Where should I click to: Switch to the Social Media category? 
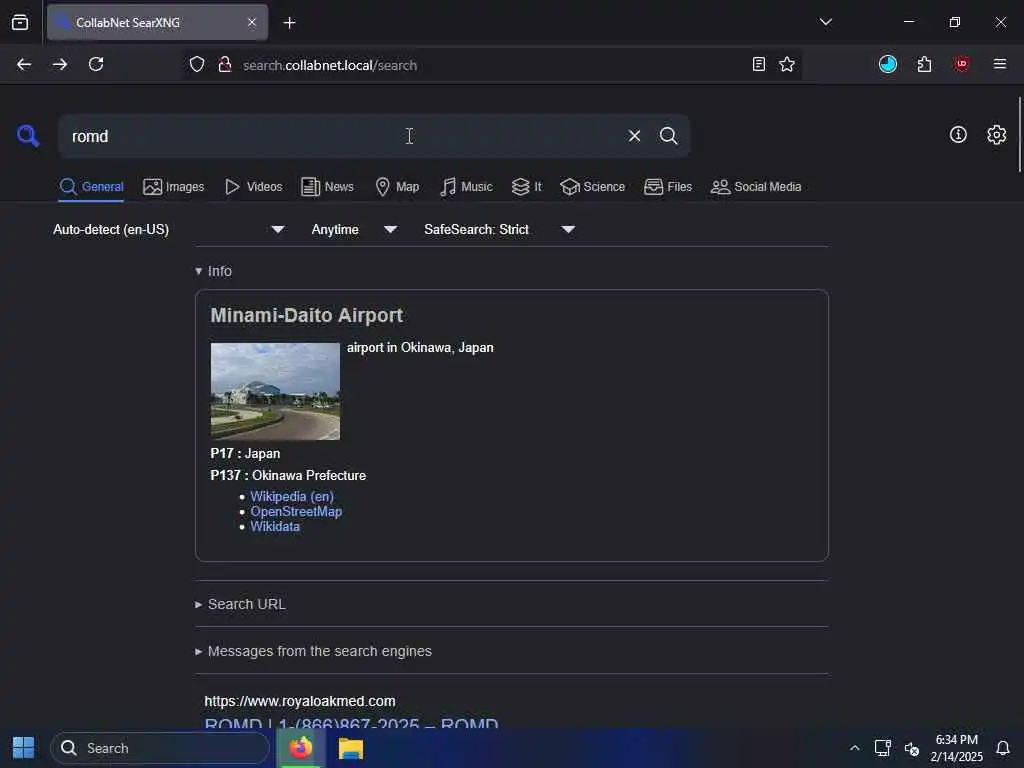(x=756, y=187)
